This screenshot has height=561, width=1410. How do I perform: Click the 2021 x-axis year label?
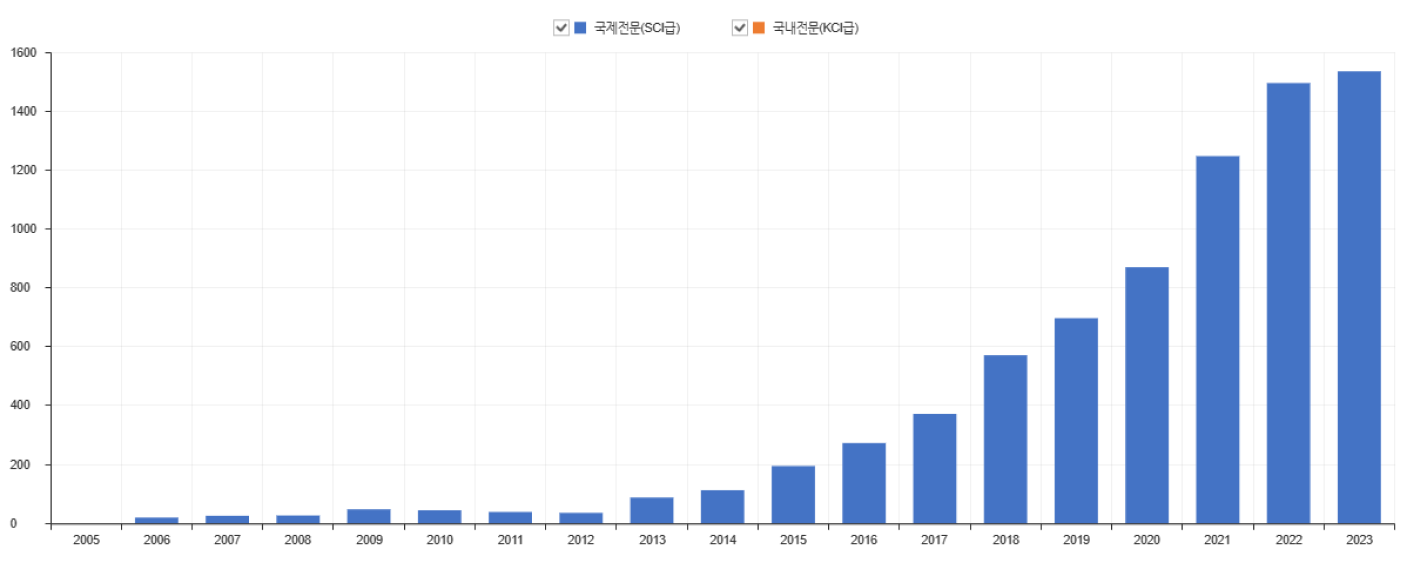[1217, 540]
